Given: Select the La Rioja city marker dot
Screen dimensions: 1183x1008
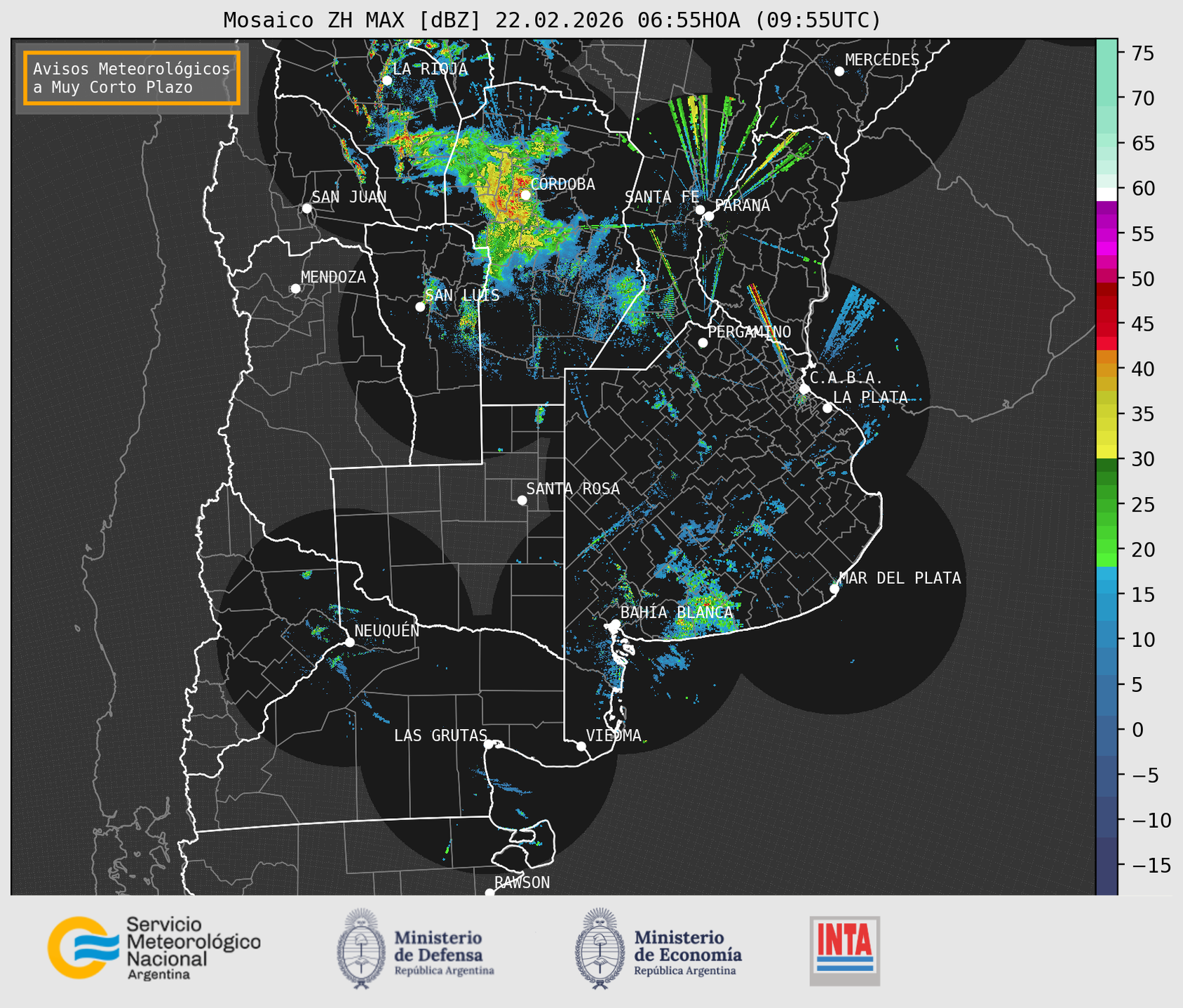Looking at the screenshot, I should [x=386, y=81].
